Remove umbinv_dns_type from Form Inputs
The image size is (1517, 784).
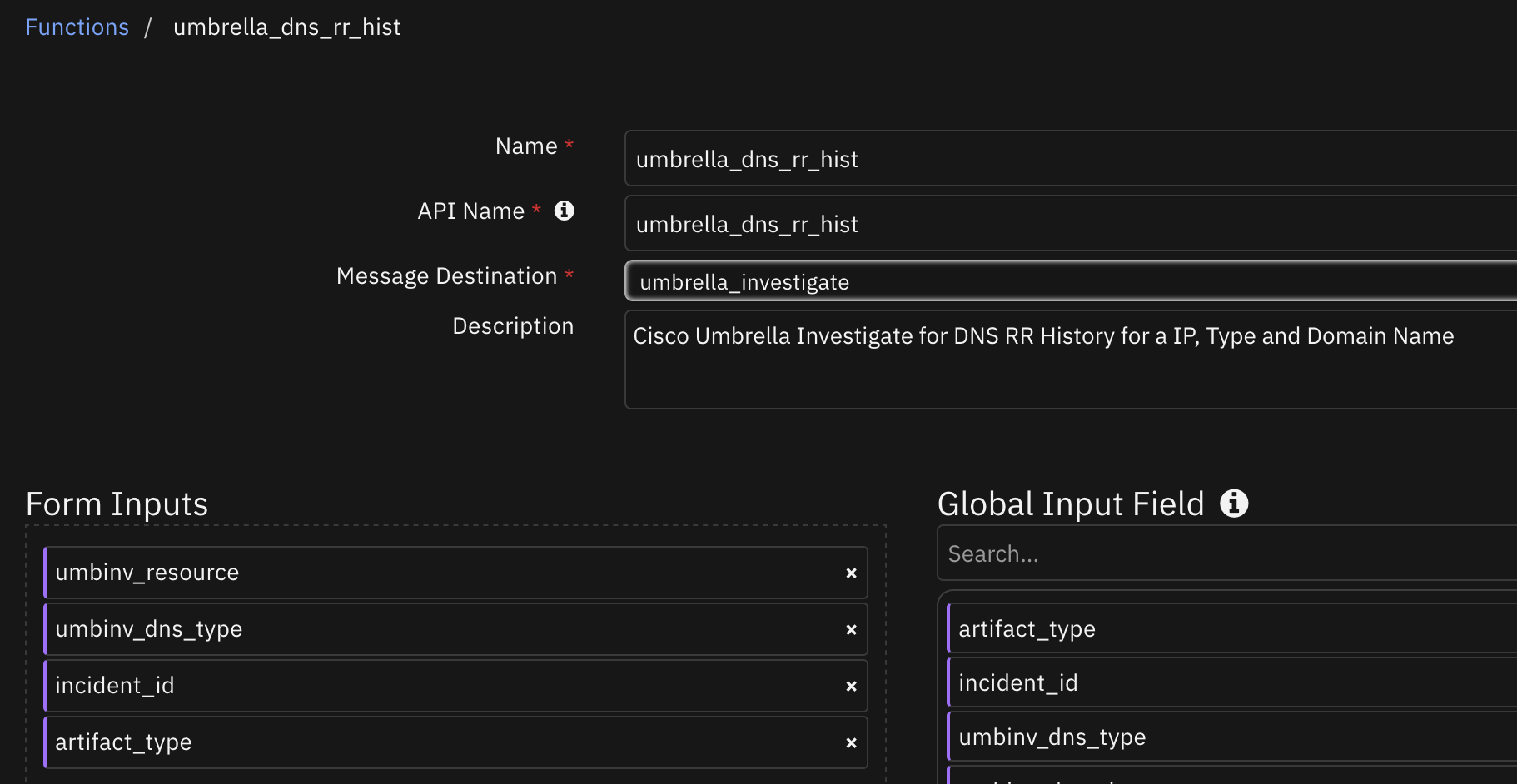(851, 629)
